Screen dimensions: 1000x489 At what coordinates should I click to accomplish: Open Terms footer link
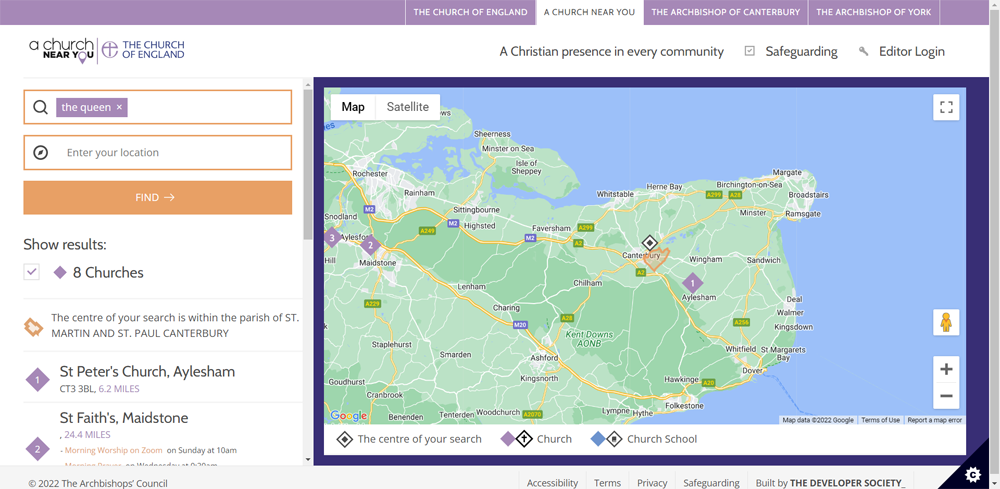(607, 483)
